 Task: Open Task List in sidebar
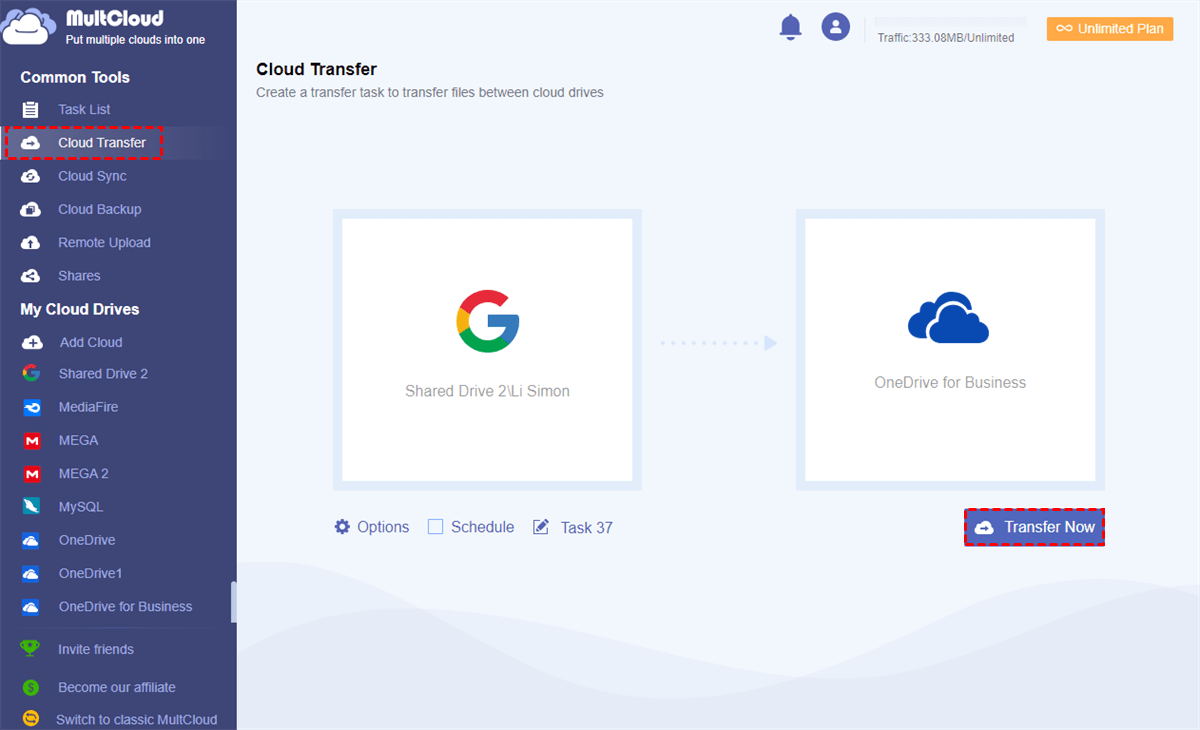pos(84,109)
